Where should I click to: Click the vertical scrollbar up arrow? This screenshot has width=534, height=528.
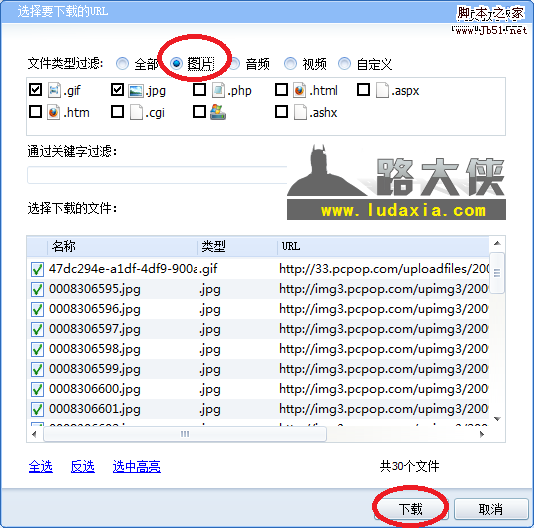497,243
